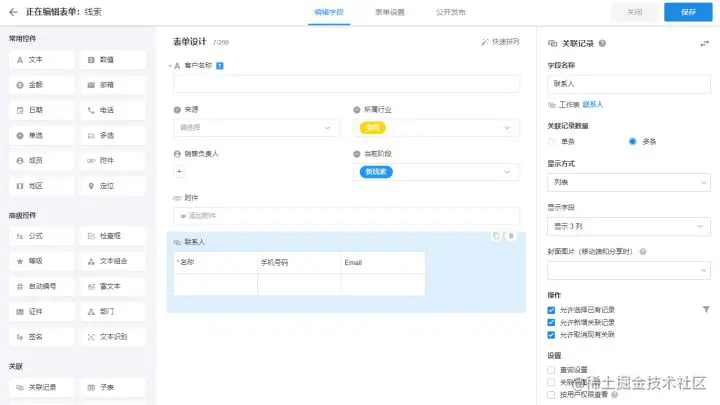Add a 电话 phone control
Screen dimensions: 720x405
[112, 110]
